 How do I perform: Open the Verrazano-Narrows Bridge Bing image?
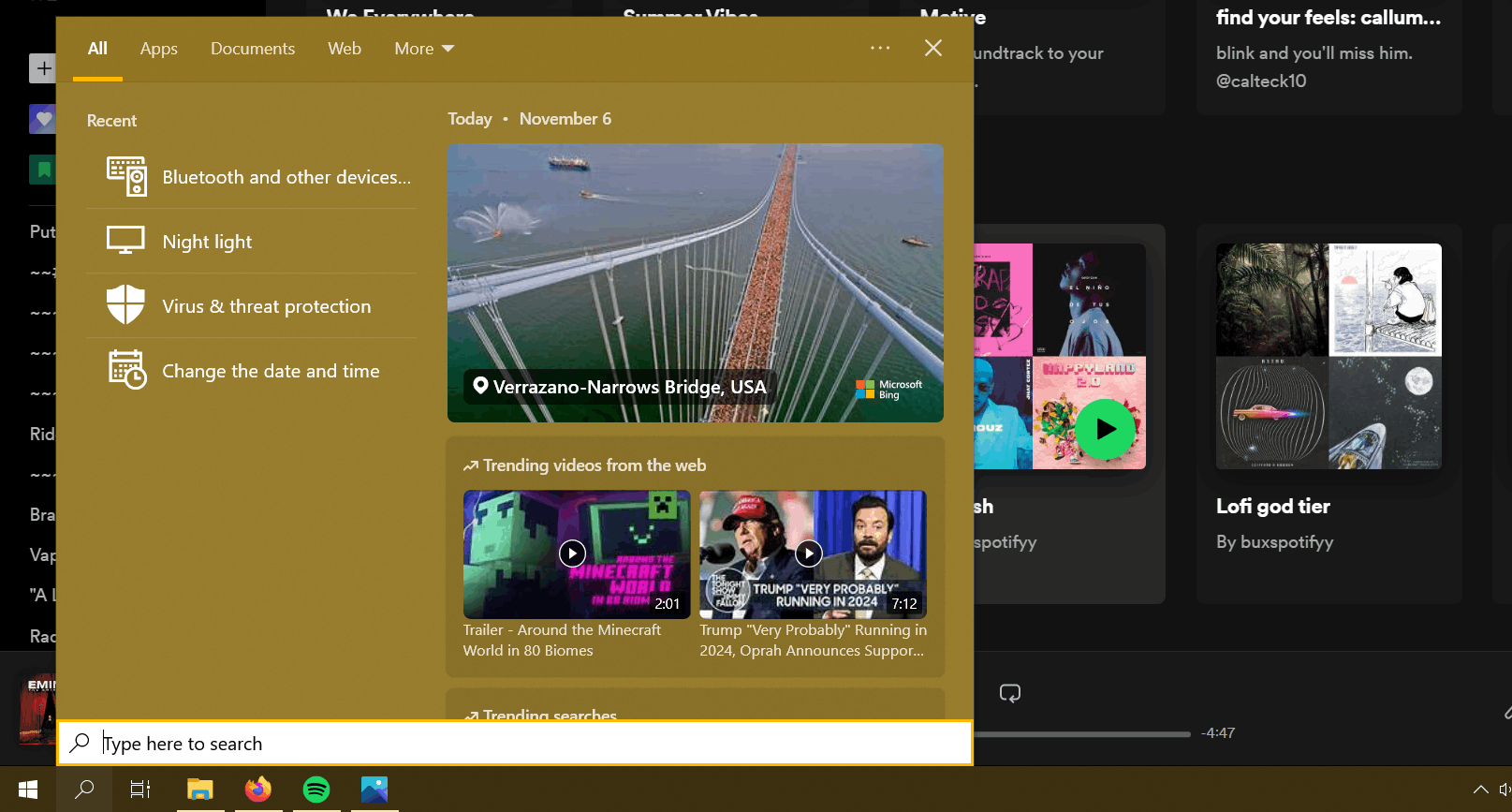pos(695,283)
